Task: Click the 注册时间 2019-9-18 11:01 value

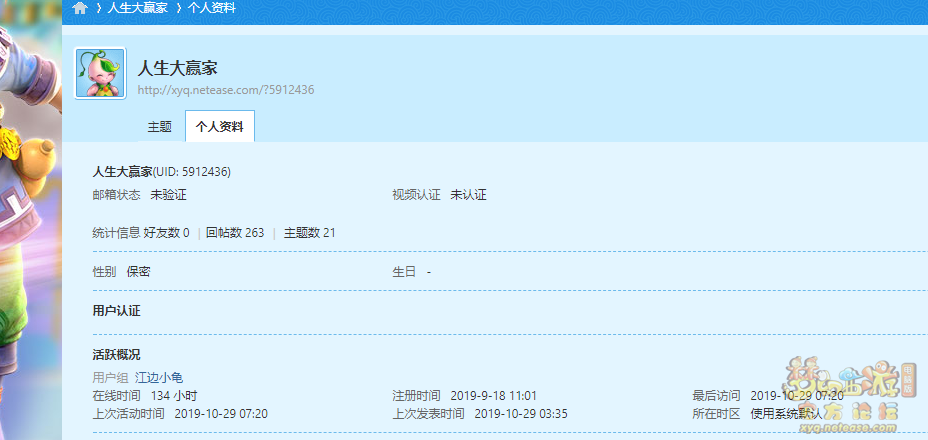Action: 493,395
